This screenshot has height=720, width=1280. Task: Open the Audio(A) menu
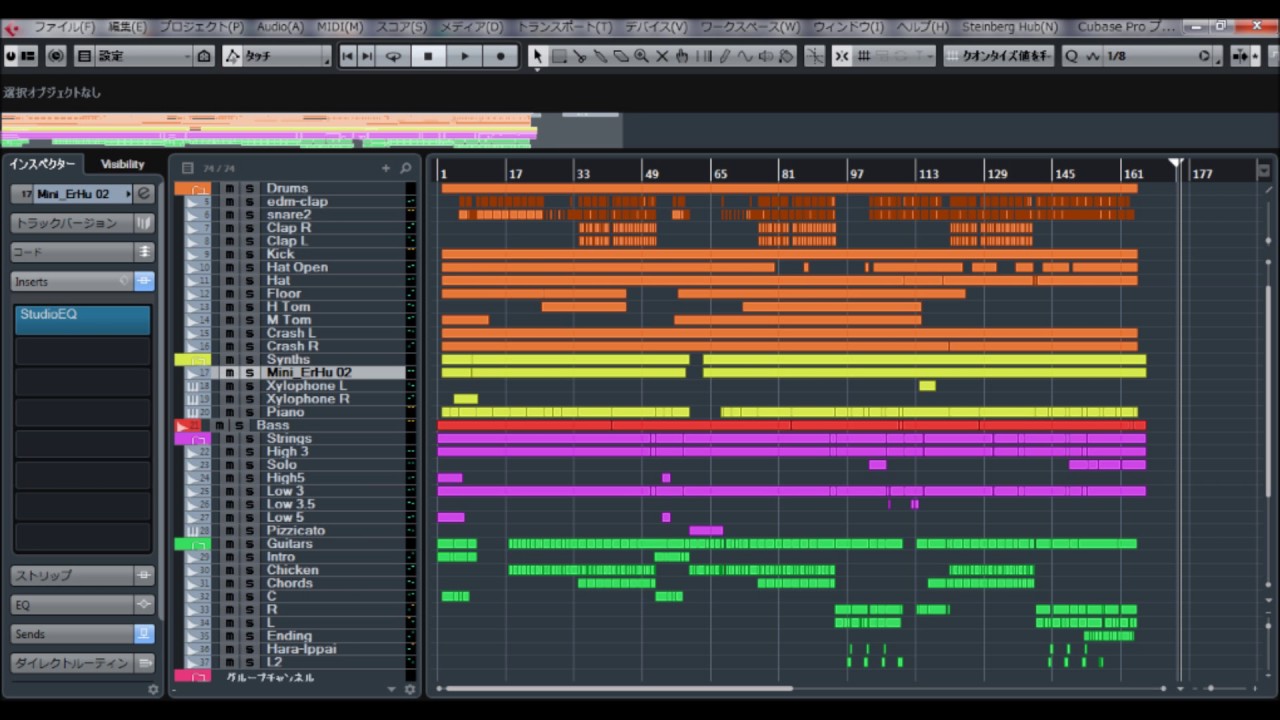280,27
